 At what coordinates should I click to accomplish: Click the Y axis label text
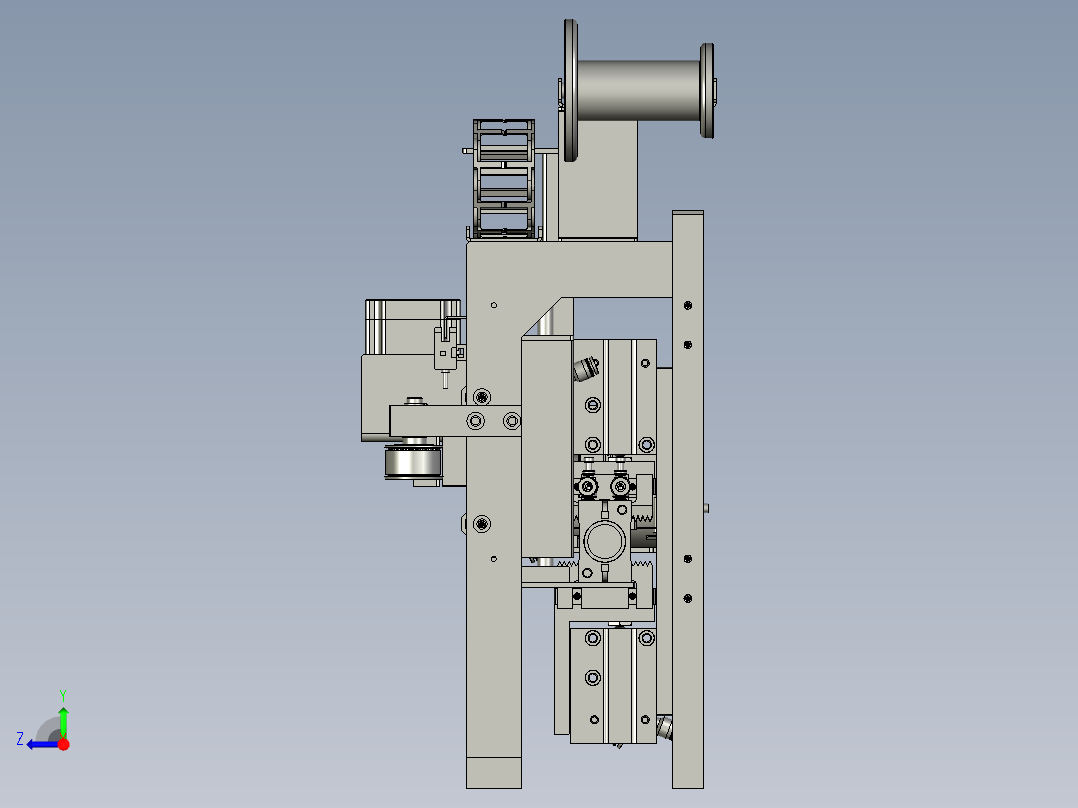pyautogui.click(x=63, y=693)
